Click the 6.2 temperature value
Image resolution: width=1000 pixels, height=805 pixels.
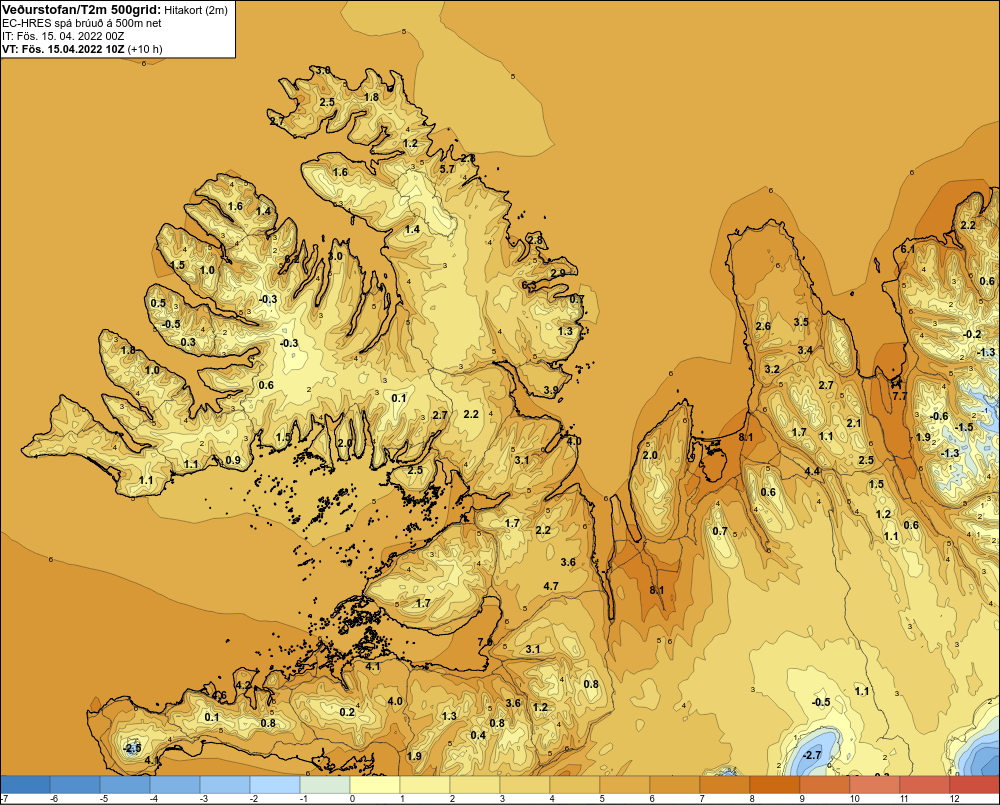[x=291, y=259]
